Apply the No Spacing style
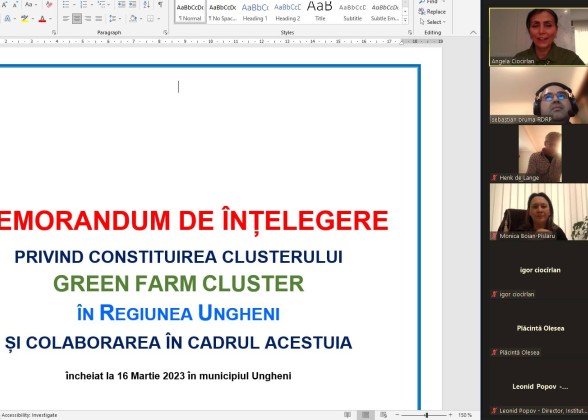This screenshot has height=420, width=588. click(222, 12)
